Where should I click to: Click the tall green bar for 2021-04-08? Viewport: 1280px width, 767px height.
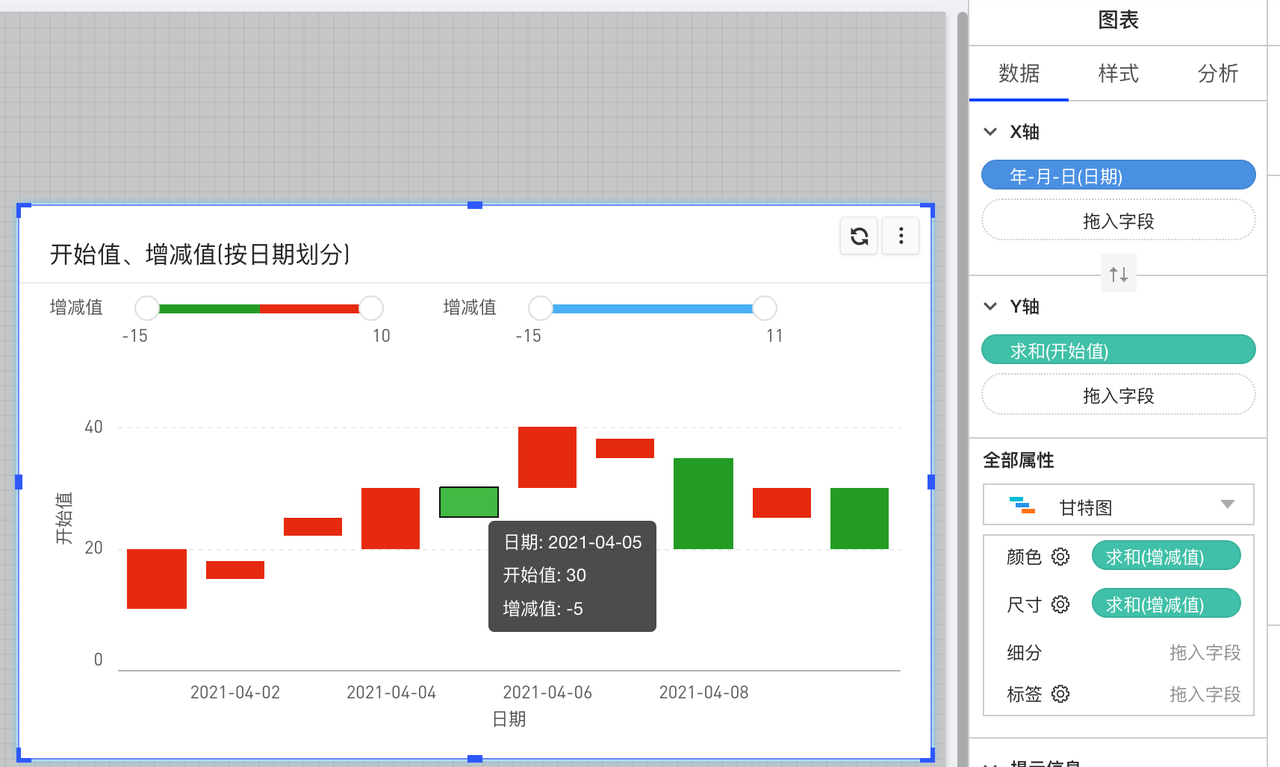[703, 503]
